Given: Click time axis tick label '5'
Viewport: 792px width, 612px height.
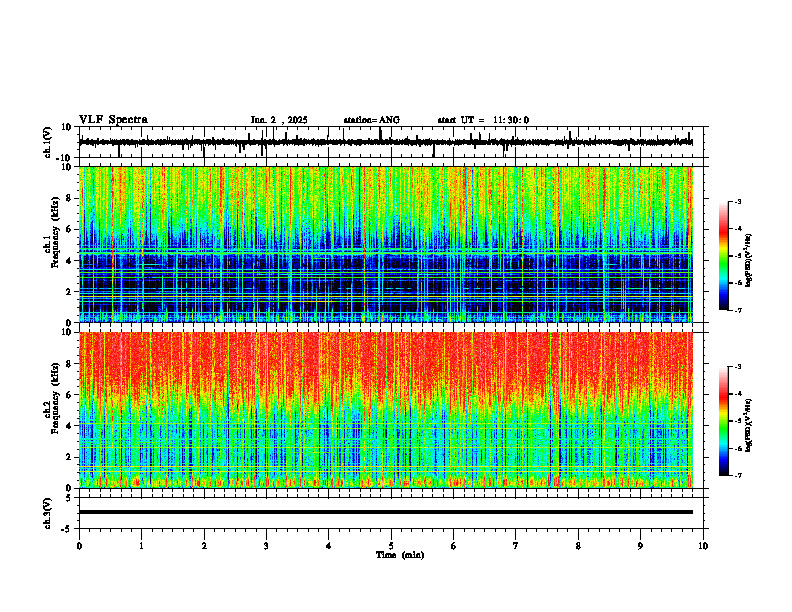Looking at the screenshot, I should 391,546.
